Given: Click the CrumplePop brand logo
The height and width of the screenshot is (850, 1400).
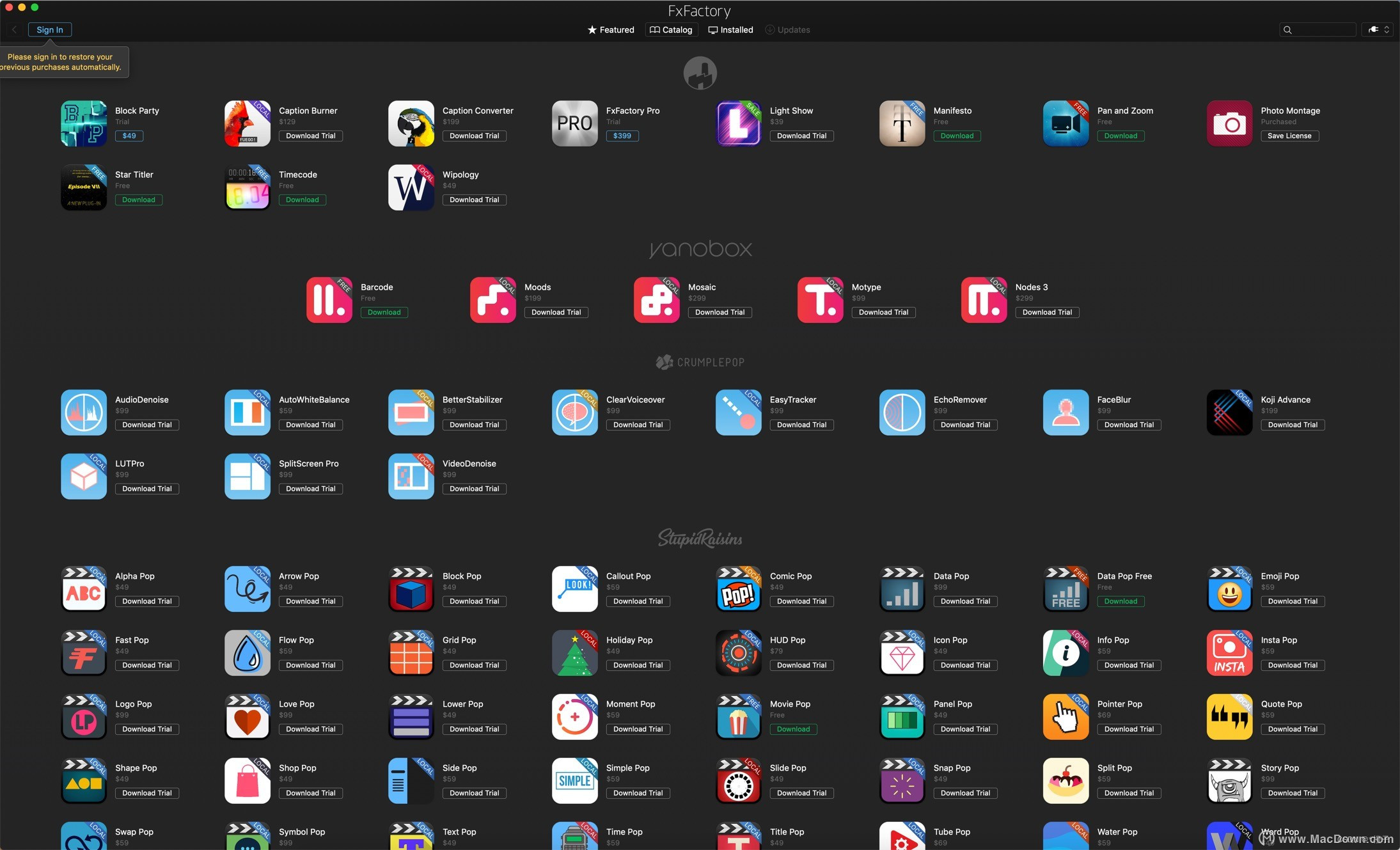Looking at the screenshot, I should pos(700,362).
